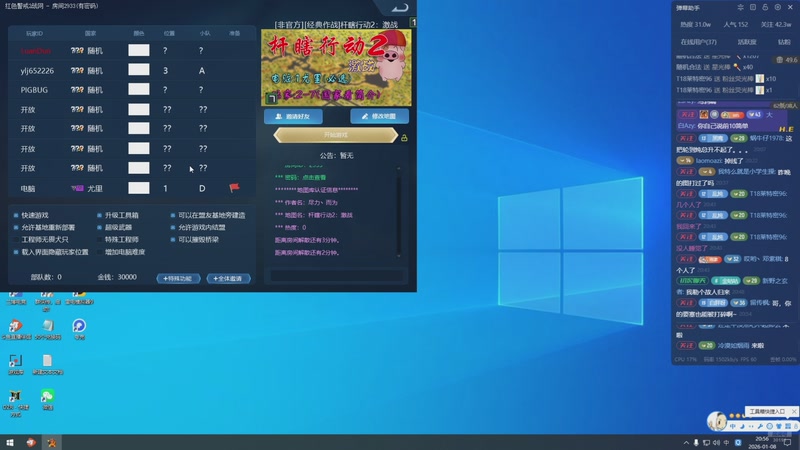Toggle 允许基地重新部署 checkbox
The image size is (800, 450).
[16, 228]
